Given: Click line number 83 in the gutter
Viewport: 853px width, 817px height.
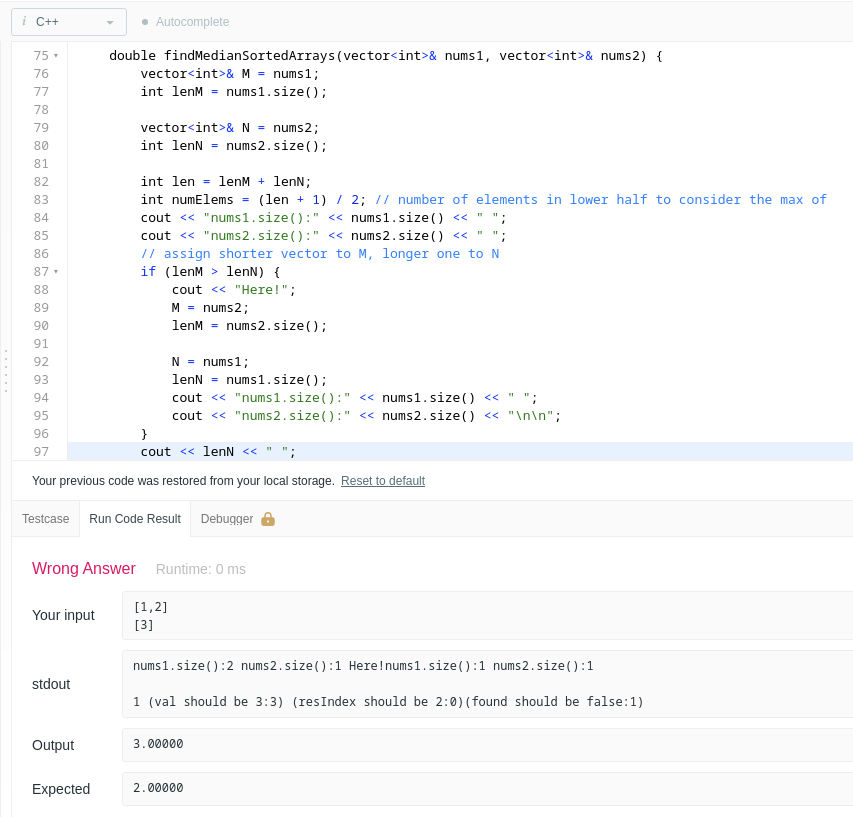Looking at the screenshot, I should [41, 200].
